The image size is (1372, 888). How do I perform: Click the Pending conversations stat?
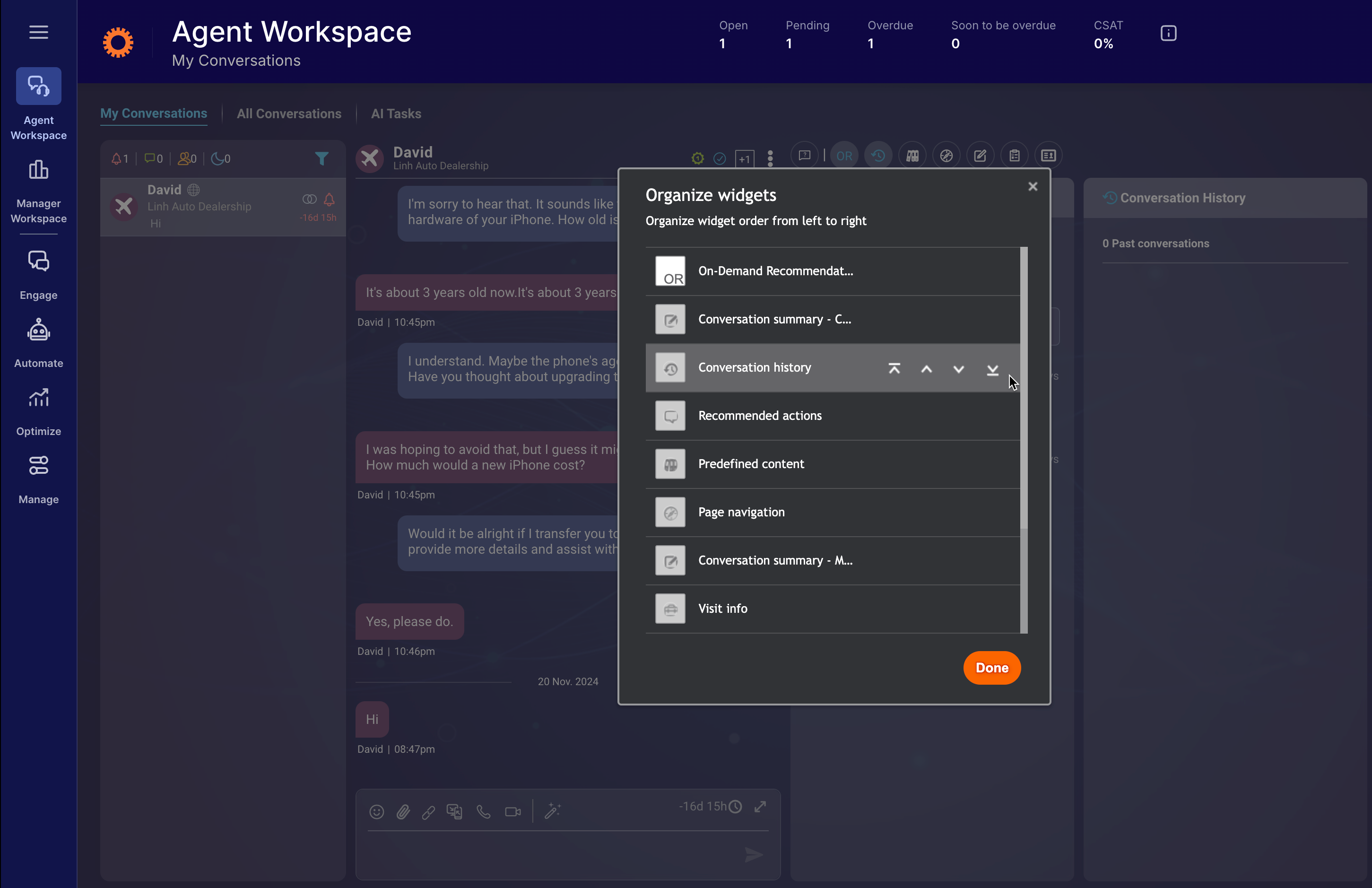point(807,35)
